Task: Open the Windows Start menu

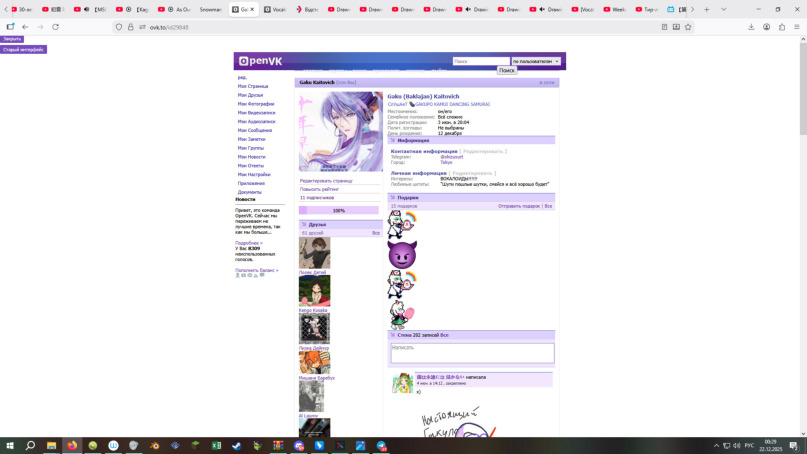Action: pos(10,445)
